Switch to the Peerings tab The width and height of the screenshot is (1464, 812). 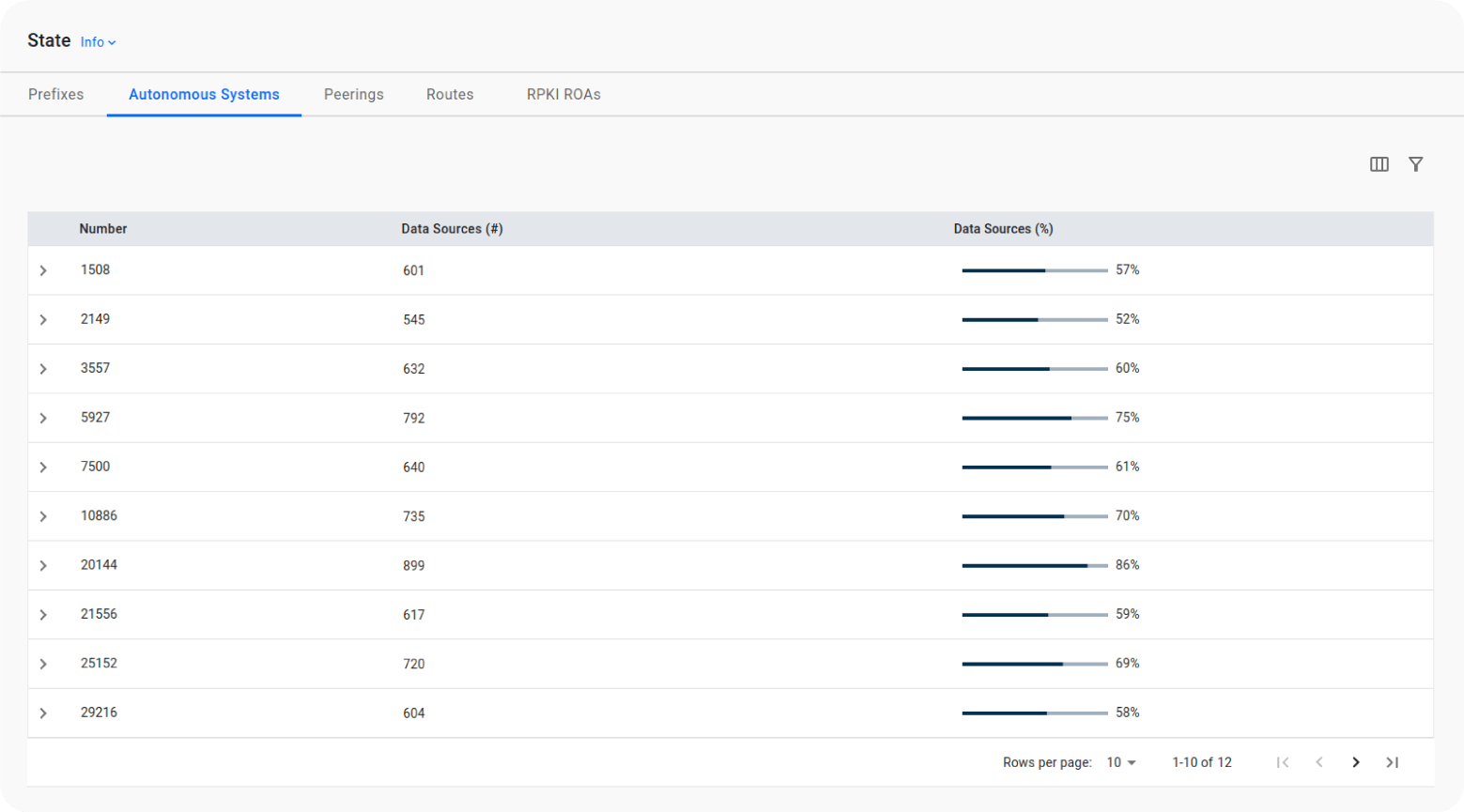(353, 95)
